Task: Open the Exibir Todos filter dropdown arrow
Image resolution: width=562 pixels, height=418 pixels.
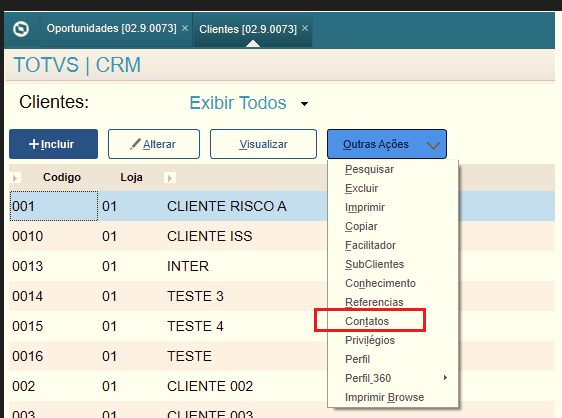Action: 304,104
